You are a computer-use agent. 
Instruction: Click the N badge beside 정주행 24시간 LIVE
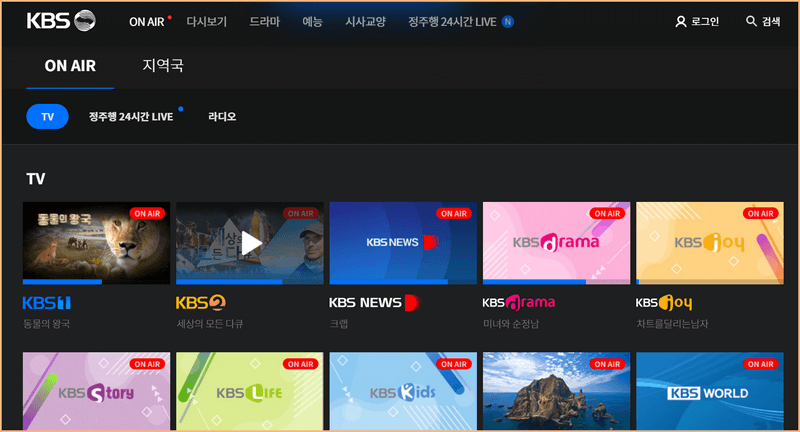[508, 21]
